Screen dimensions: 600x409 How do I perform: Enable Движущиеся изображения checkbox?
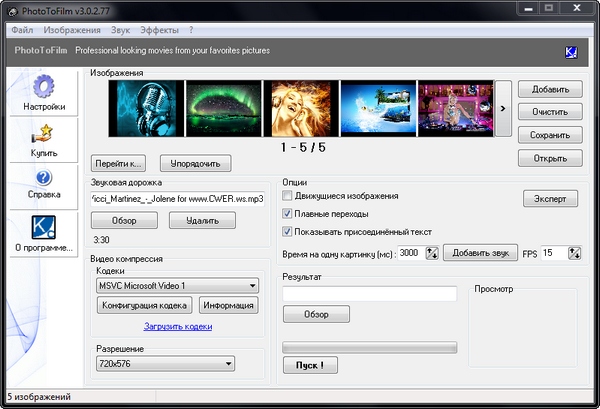coord(288,196)
